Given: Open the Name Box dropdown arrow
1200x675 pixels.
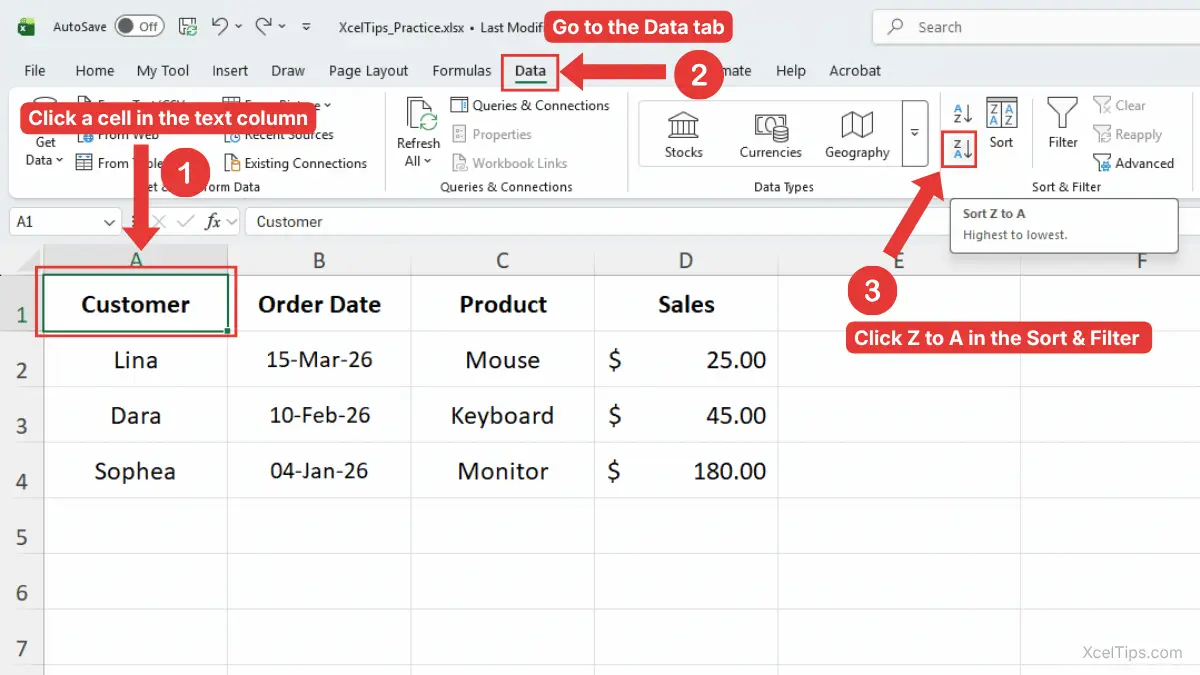Looking at the screenshot, I should [x=109, y=222].
